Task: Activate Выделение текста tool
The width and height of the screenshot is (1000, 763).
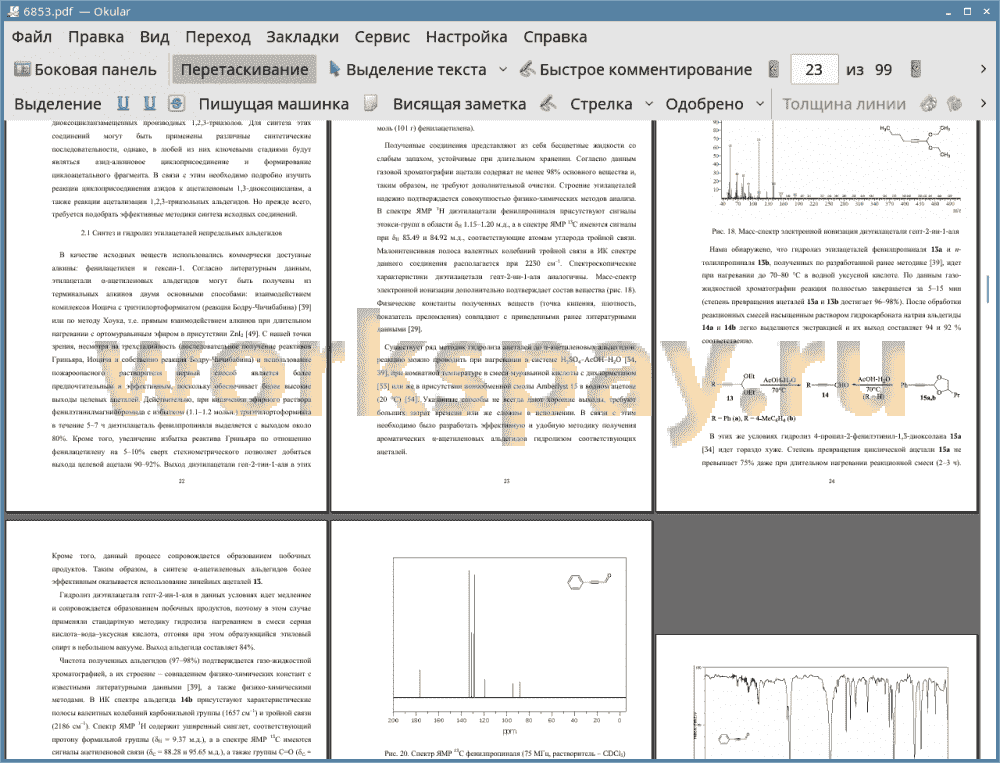Action: [407, 70]
